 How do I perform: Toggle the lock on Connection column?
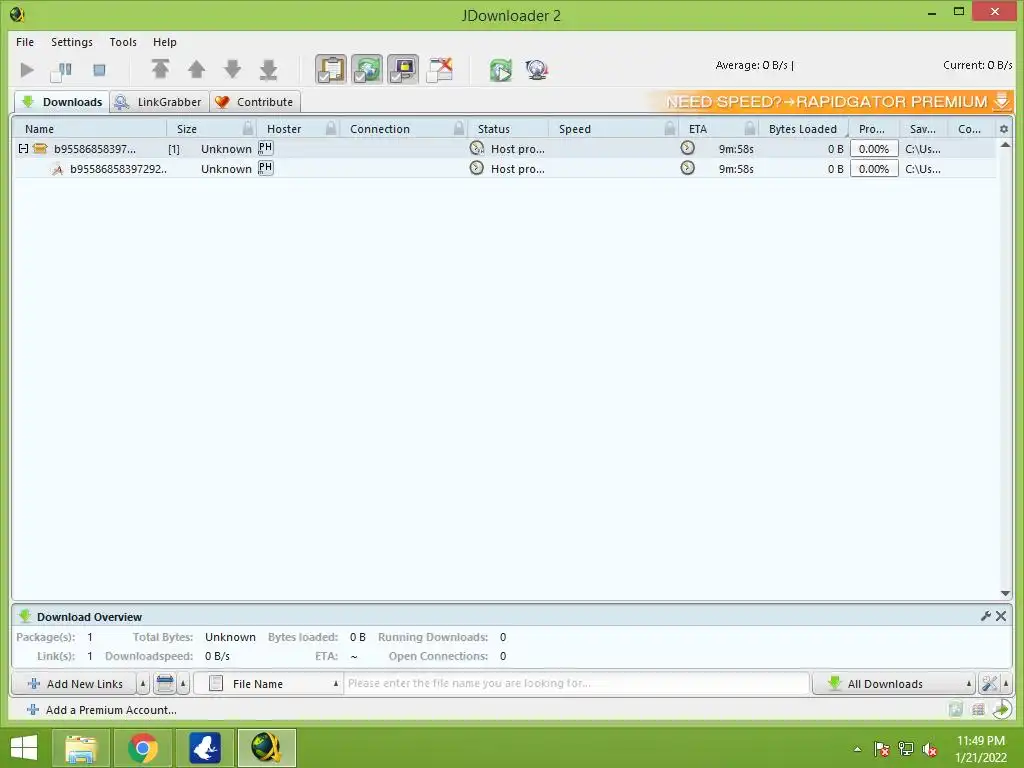459,128
